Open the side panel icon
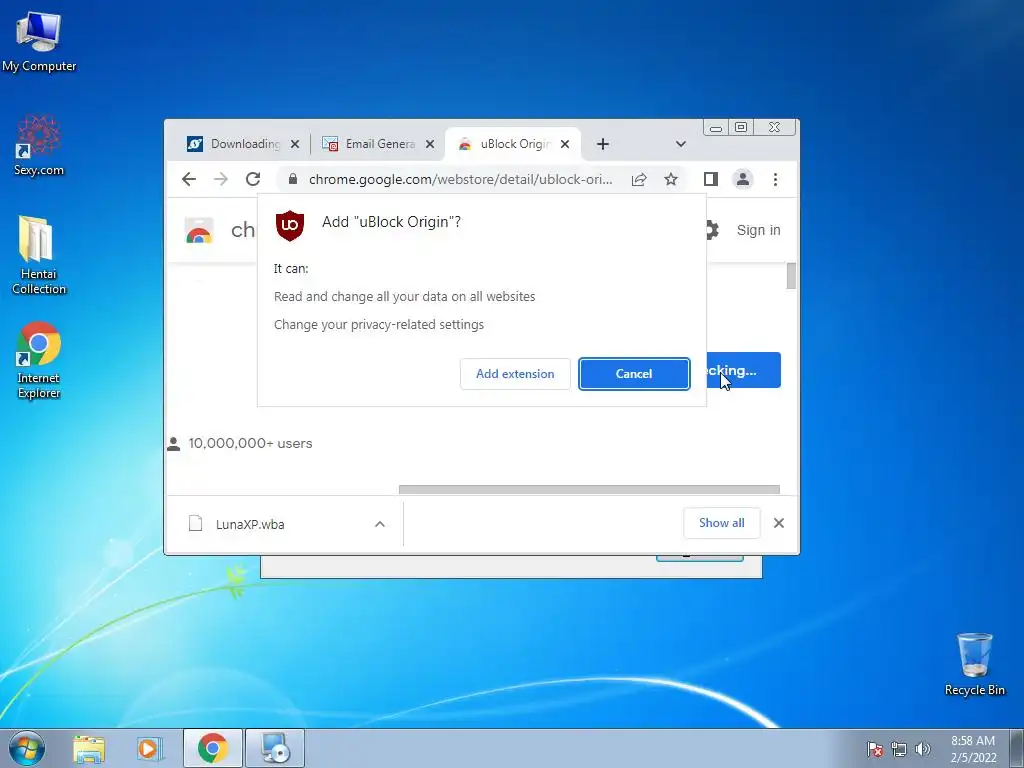This screenshot has width=1024, height=768. (x=711, y=179)
